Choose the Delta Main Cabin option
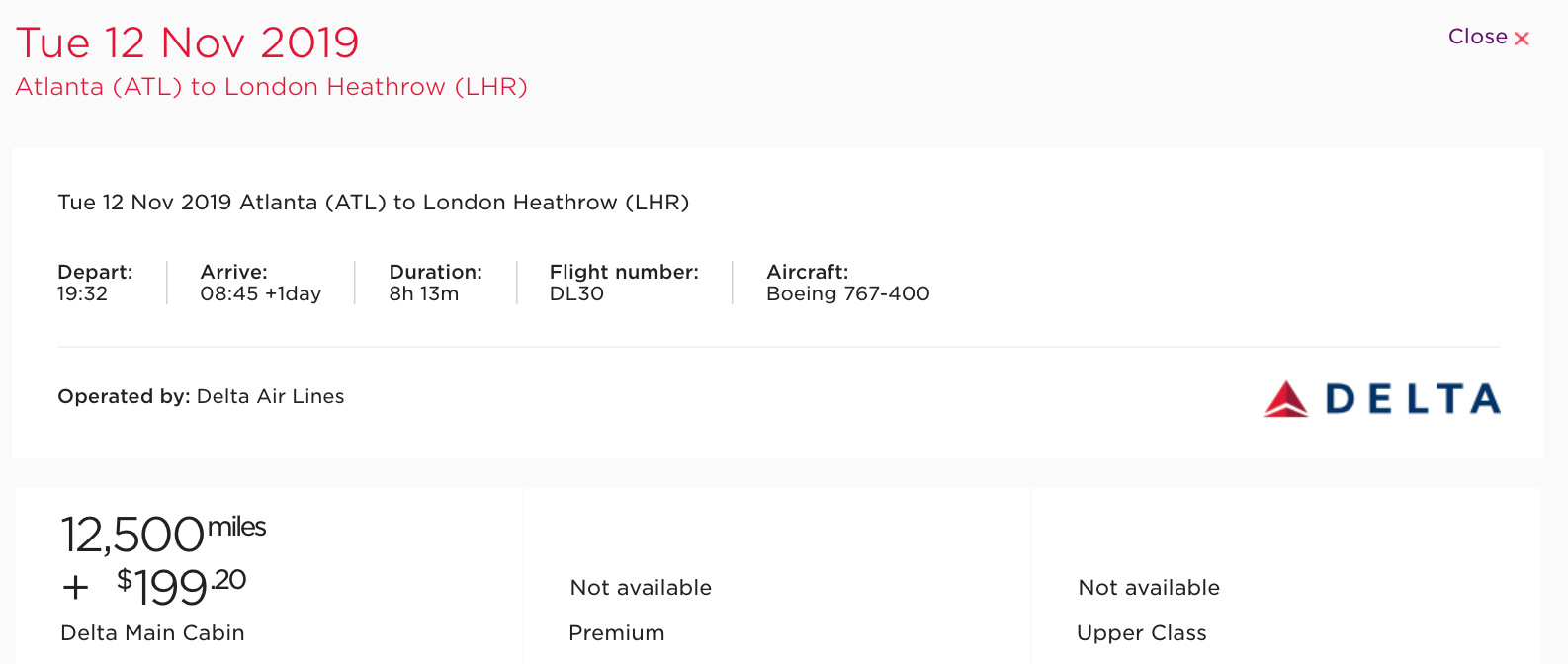Screen dimensions: 1568x664 (x=152, y=633)
